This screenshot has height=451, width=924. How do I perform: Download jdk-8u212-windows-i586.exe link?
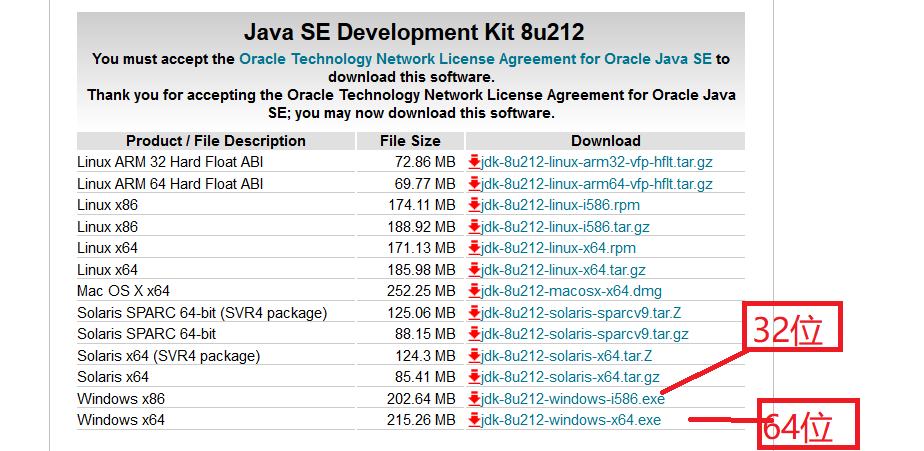(573, 399)
